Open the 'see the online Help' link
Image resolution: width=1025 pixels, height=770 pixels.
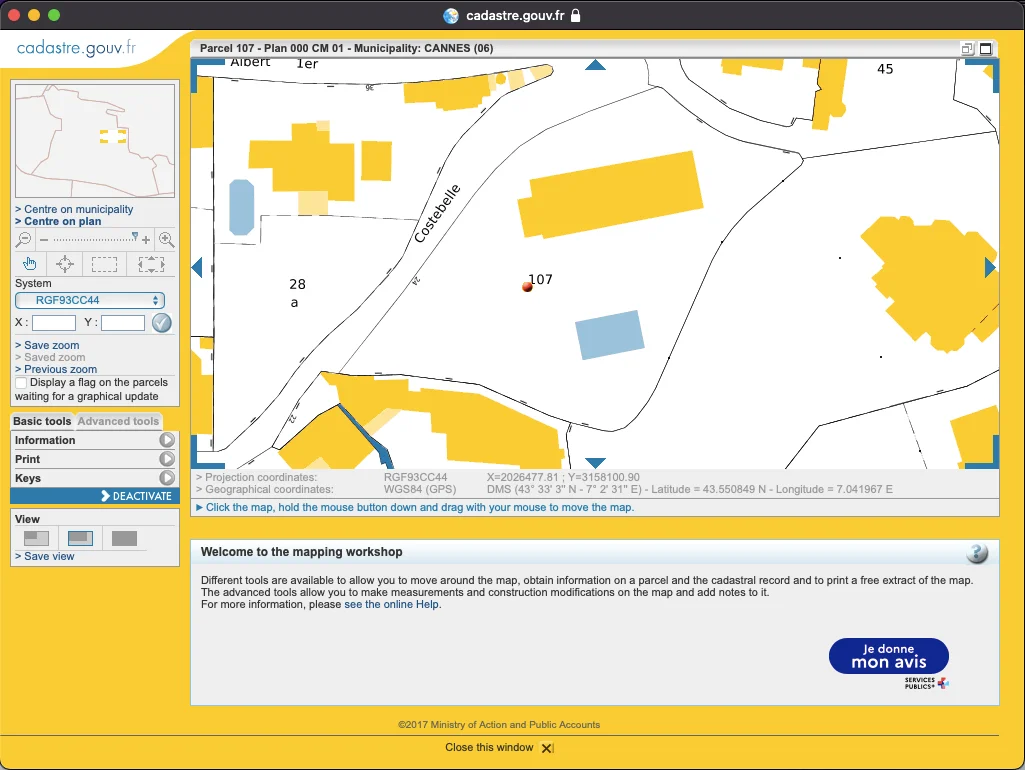[x=391, y=604]
